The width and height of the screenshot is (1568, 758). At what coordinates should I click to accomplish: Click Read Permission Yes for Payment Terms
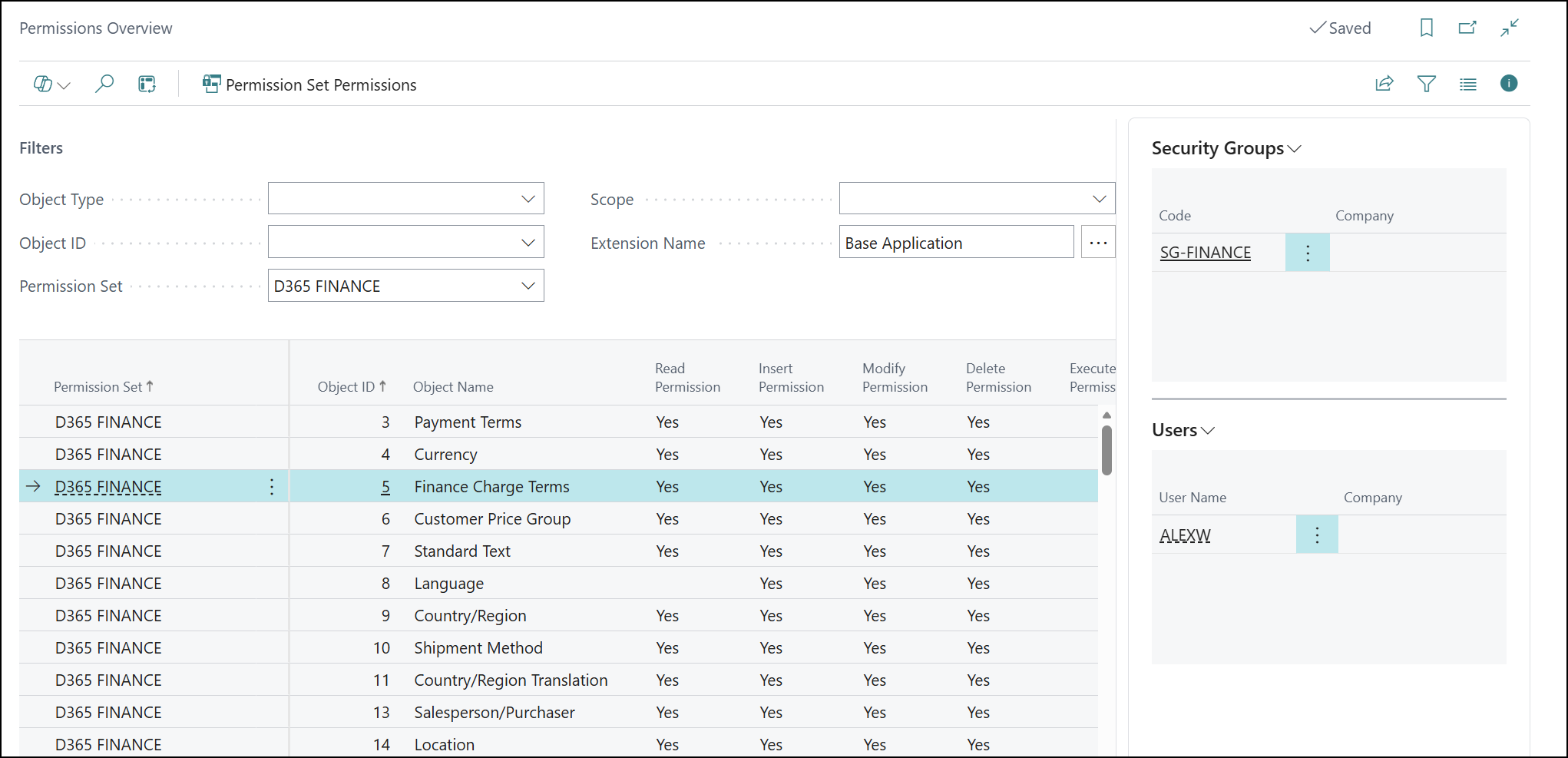click(667, 422)
